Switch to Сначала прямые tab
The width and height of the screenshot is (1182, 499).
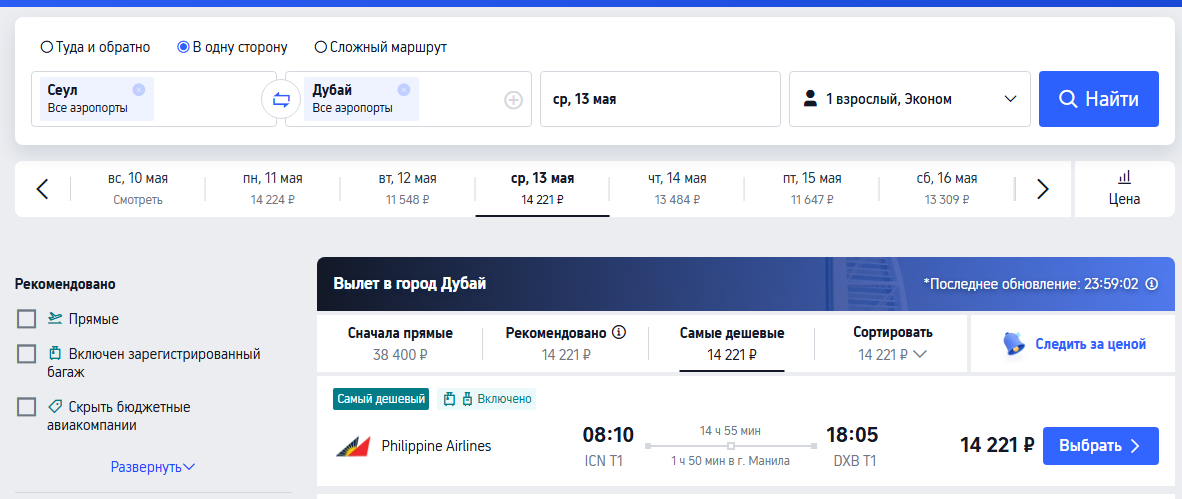point(400,344)
